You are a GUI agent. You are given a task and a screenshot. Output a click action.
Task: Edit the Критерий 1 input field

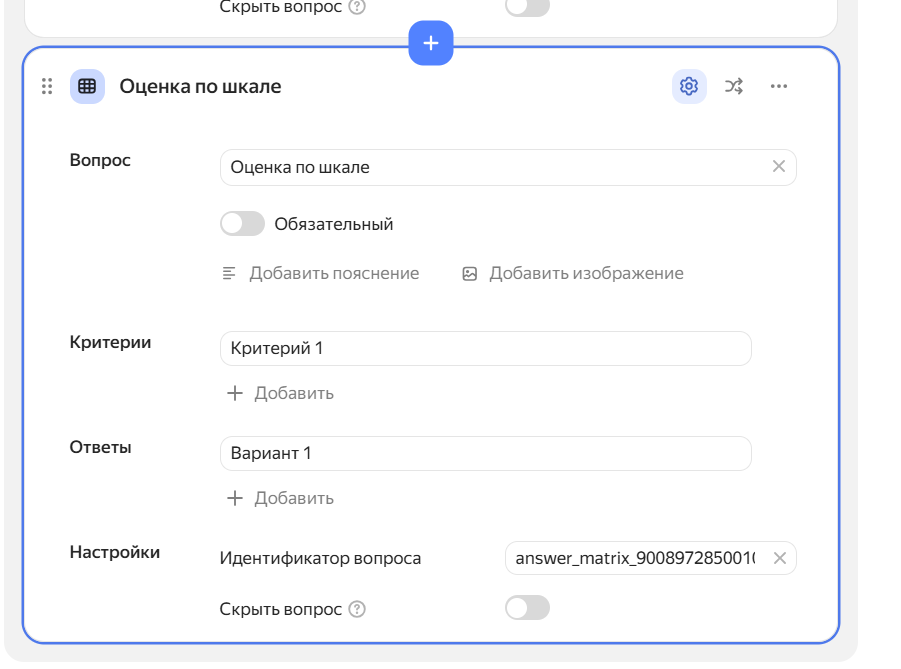coord(485,348)
